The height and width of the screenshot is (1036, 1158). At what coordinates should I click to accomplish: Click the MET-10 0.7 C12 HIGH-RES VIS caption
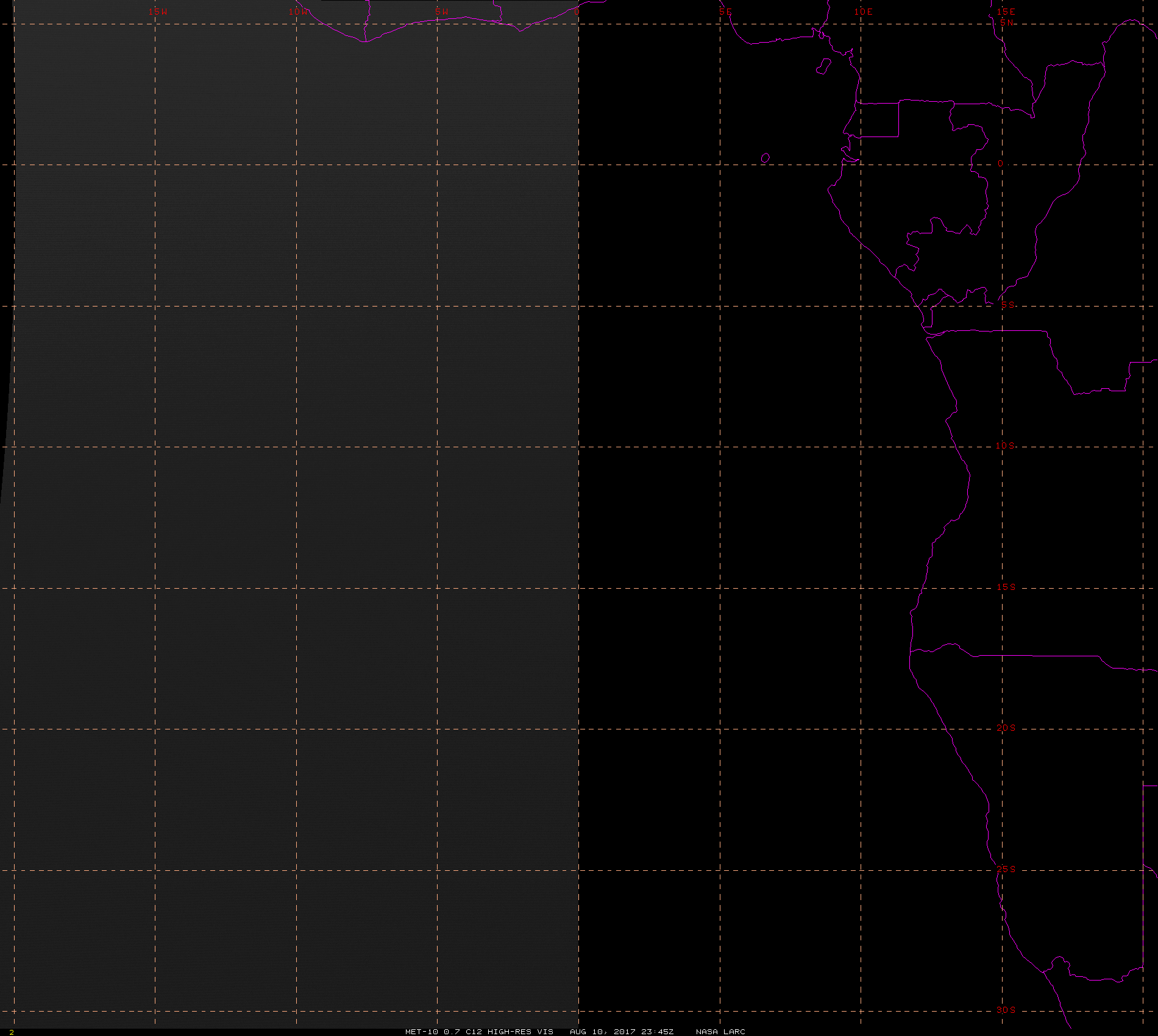479,1031
